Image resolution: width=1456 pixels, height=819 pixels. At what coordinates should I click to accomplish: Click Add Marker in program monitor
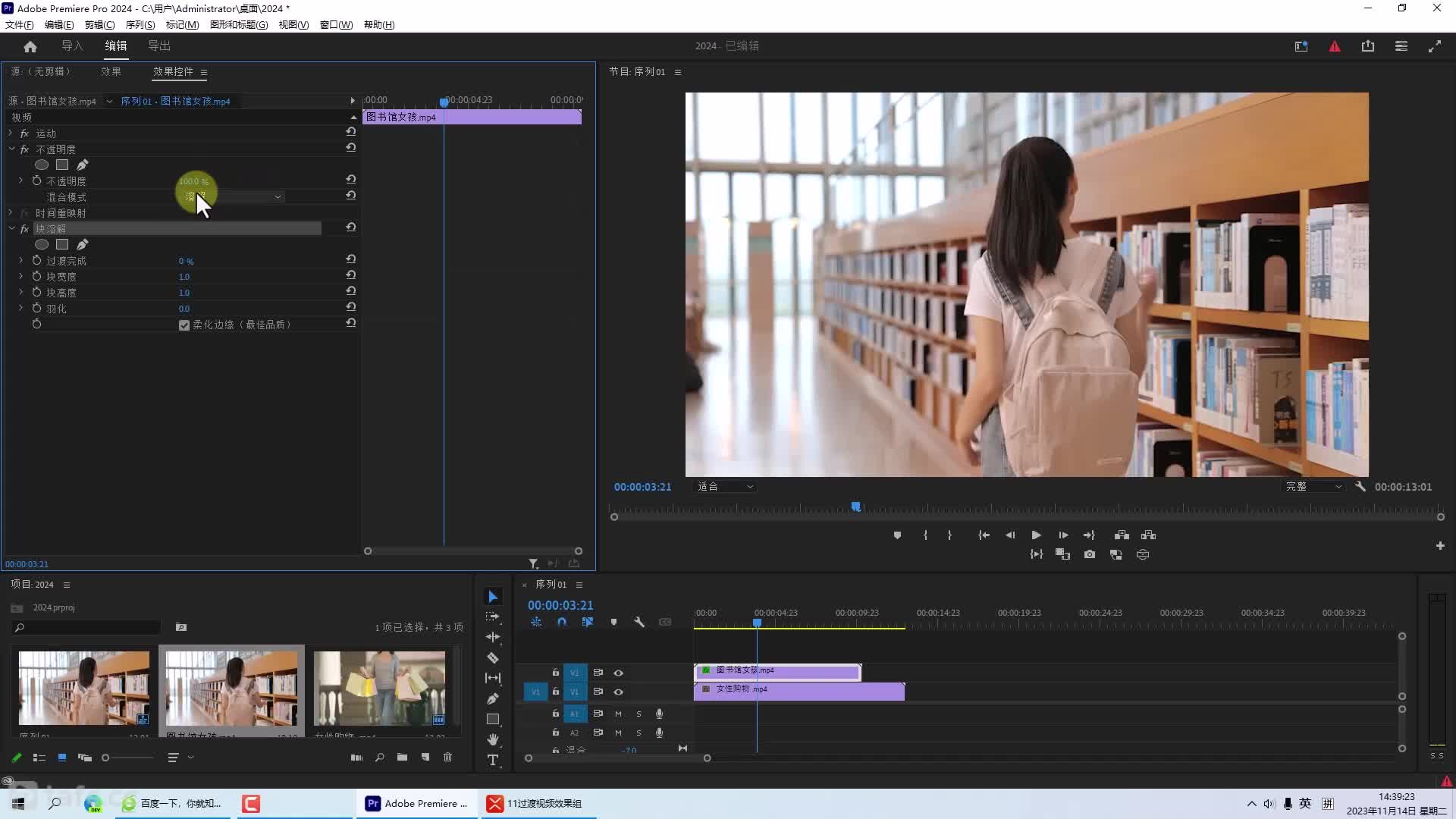click(897, 535)
